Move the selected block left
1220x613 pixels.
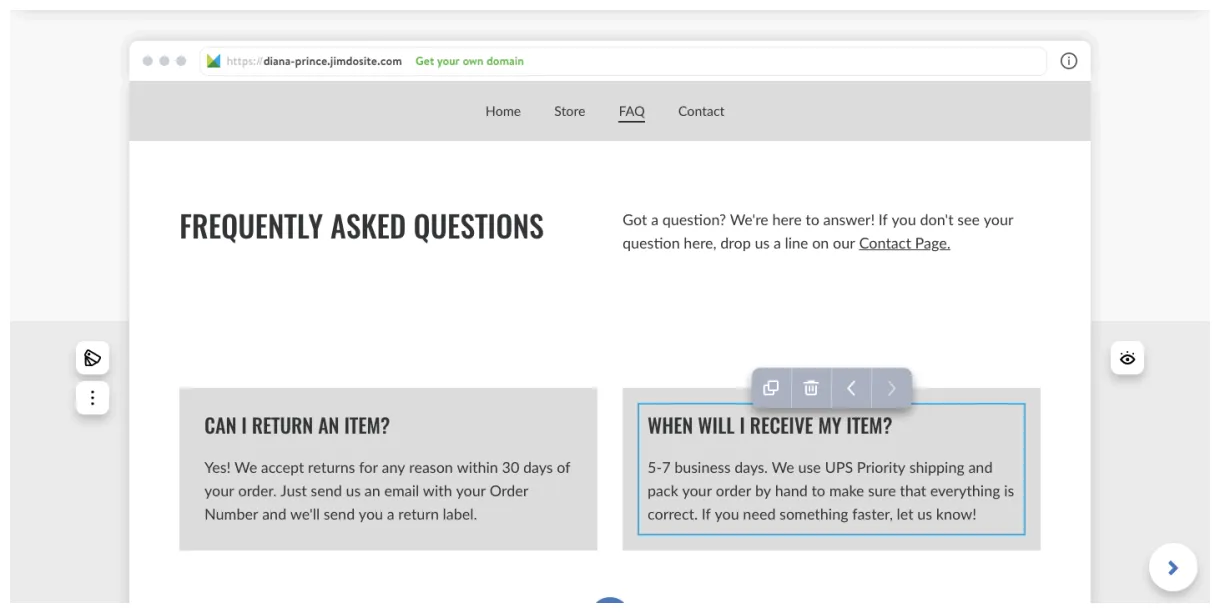point(851,387)
